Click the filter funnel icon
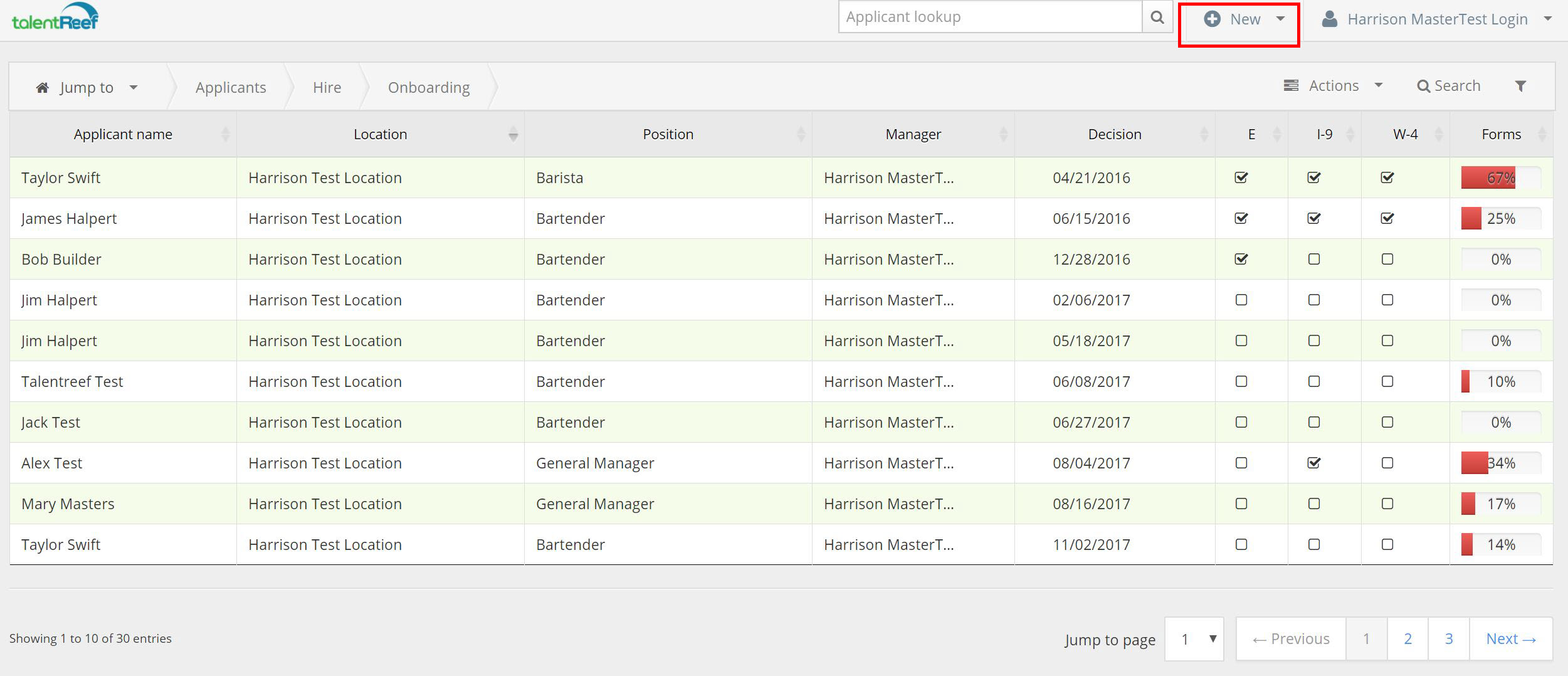1568x676 pixels. tap(1522, 85)
